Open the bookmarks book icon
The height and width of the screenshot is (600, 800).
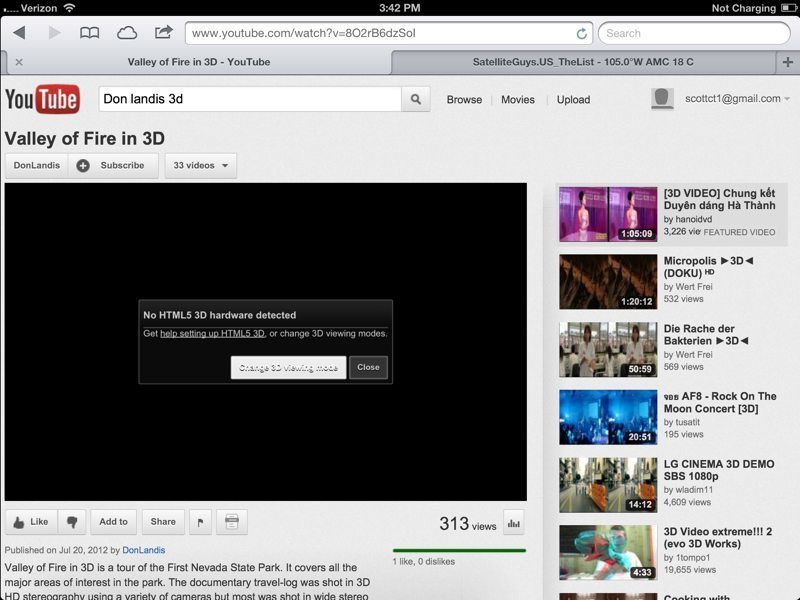[89, 33]
